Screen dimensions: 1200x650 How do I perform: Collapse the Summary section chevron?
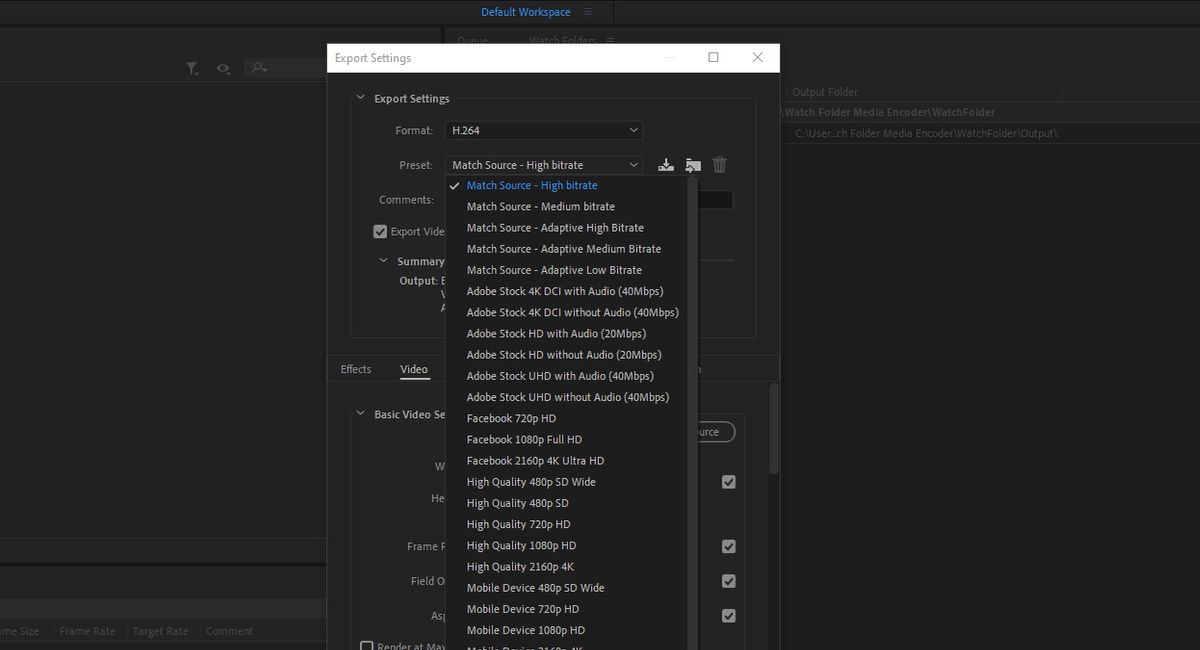382,260
